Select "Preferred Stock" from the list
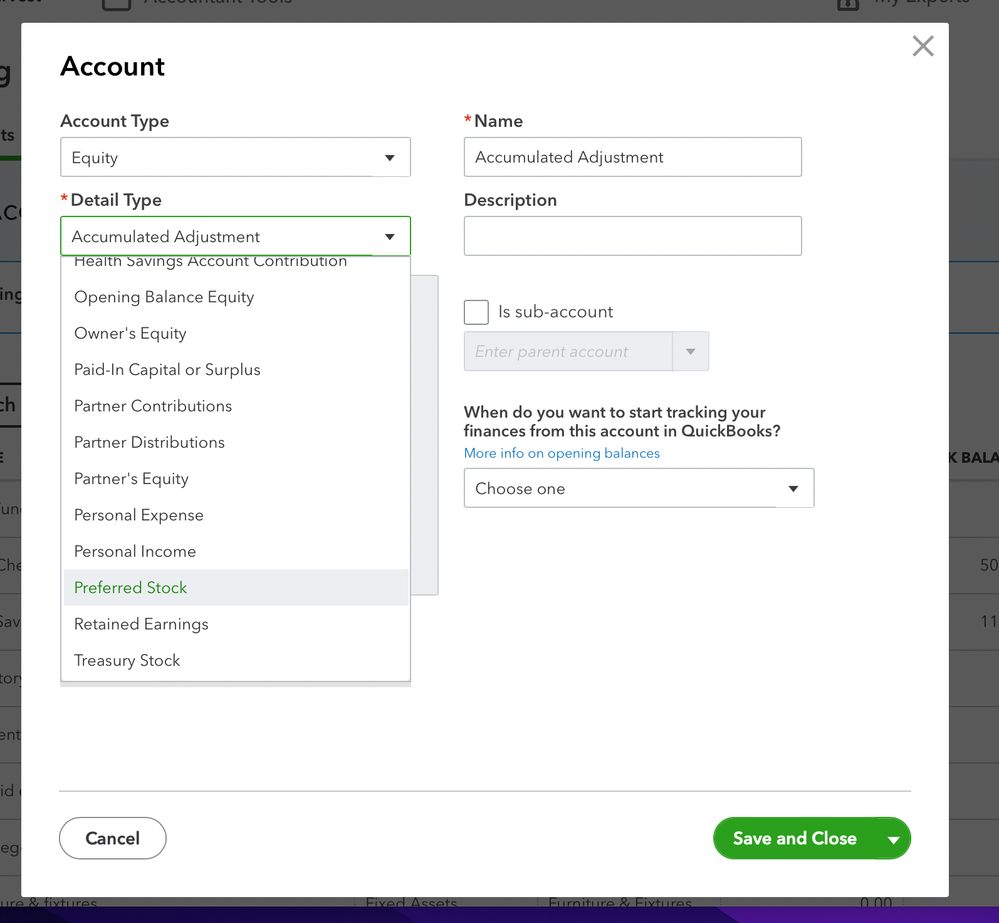 tap(131, 588)
